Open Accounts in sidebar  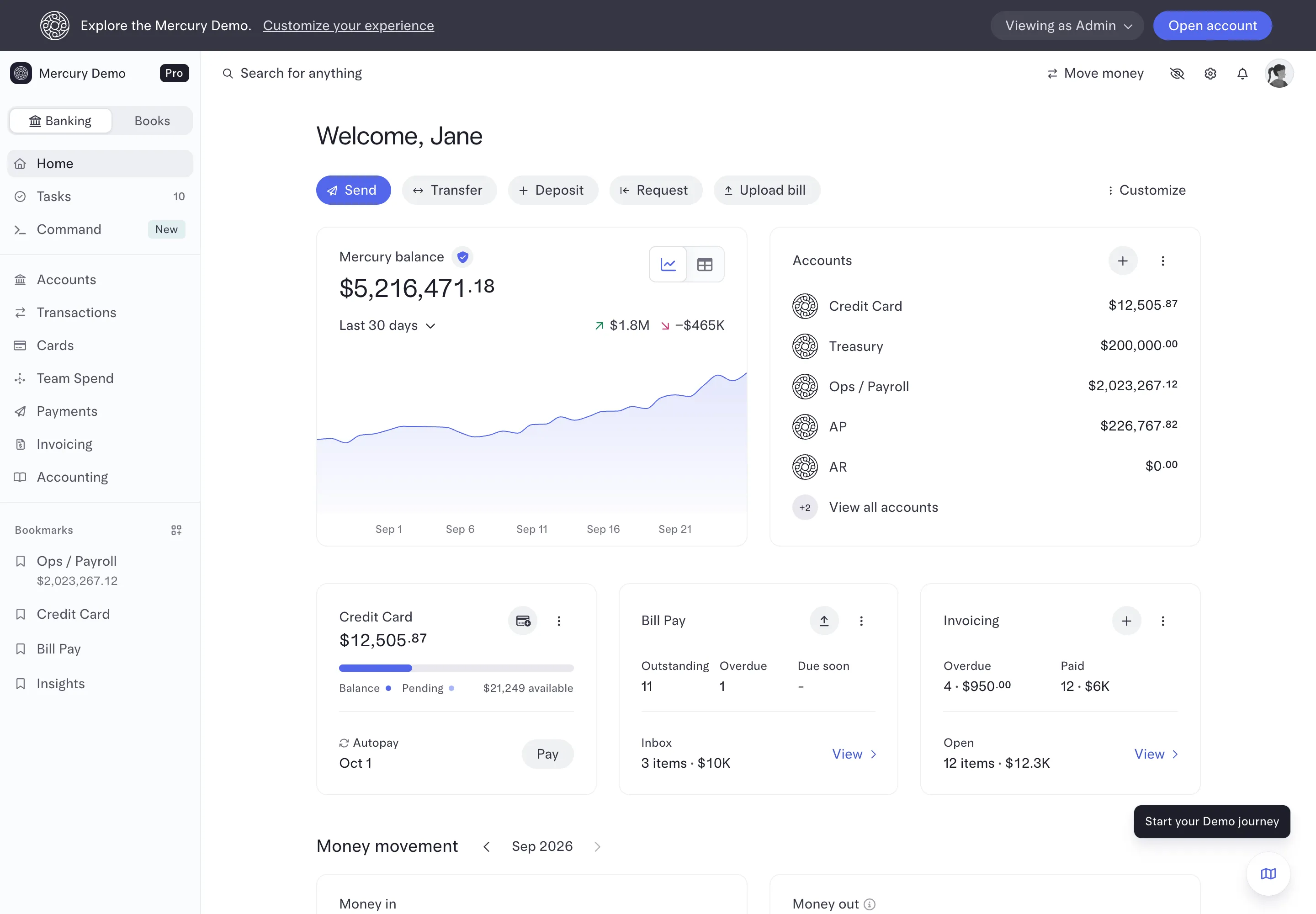(x=100, y=280)
